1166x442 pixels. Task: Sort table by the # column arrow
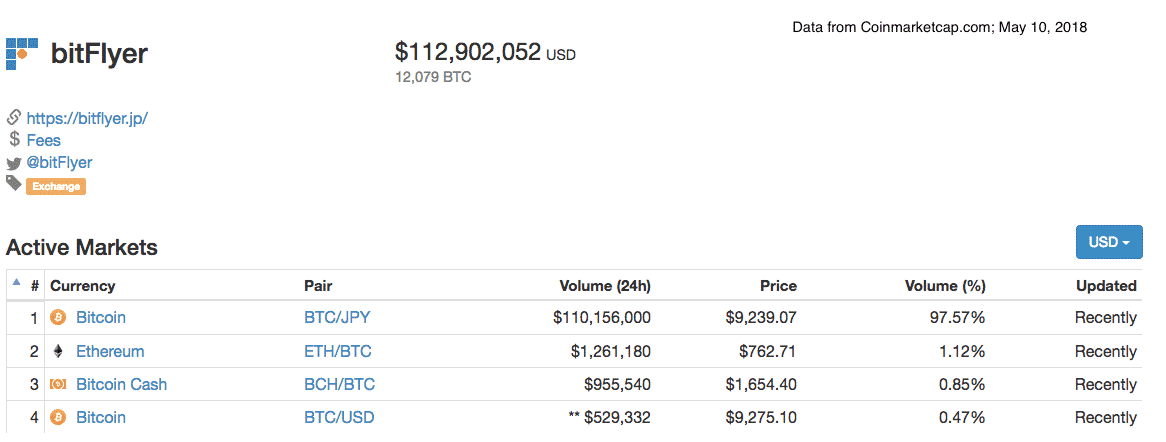click(x=16, y=284)
